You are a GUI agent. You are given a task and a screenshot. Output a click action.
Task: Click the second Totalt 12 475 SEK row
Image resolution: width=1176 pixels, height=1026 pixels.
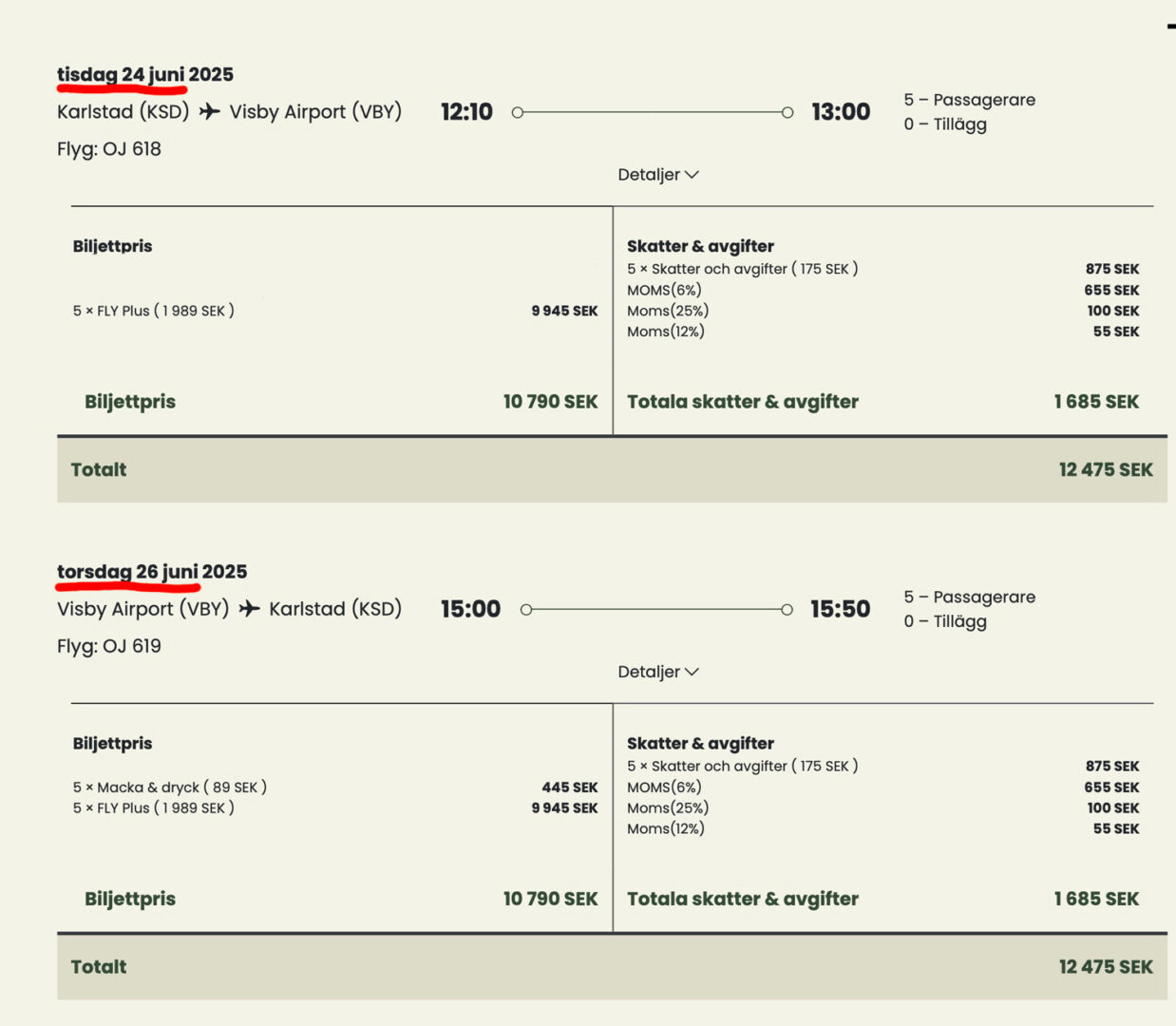click(612, 966)
